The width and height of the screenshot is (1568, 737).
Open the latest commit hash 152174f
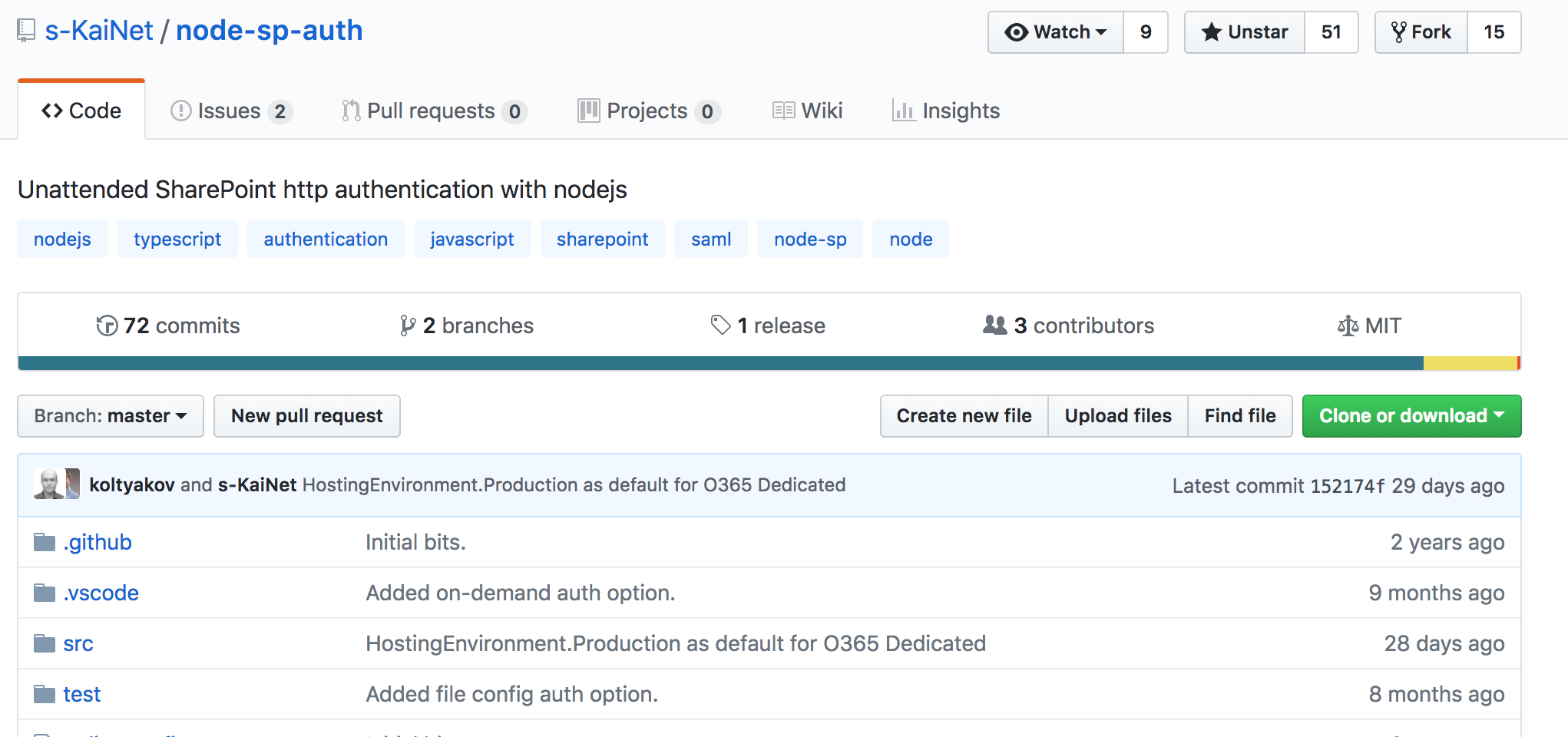click(1348, 486)
